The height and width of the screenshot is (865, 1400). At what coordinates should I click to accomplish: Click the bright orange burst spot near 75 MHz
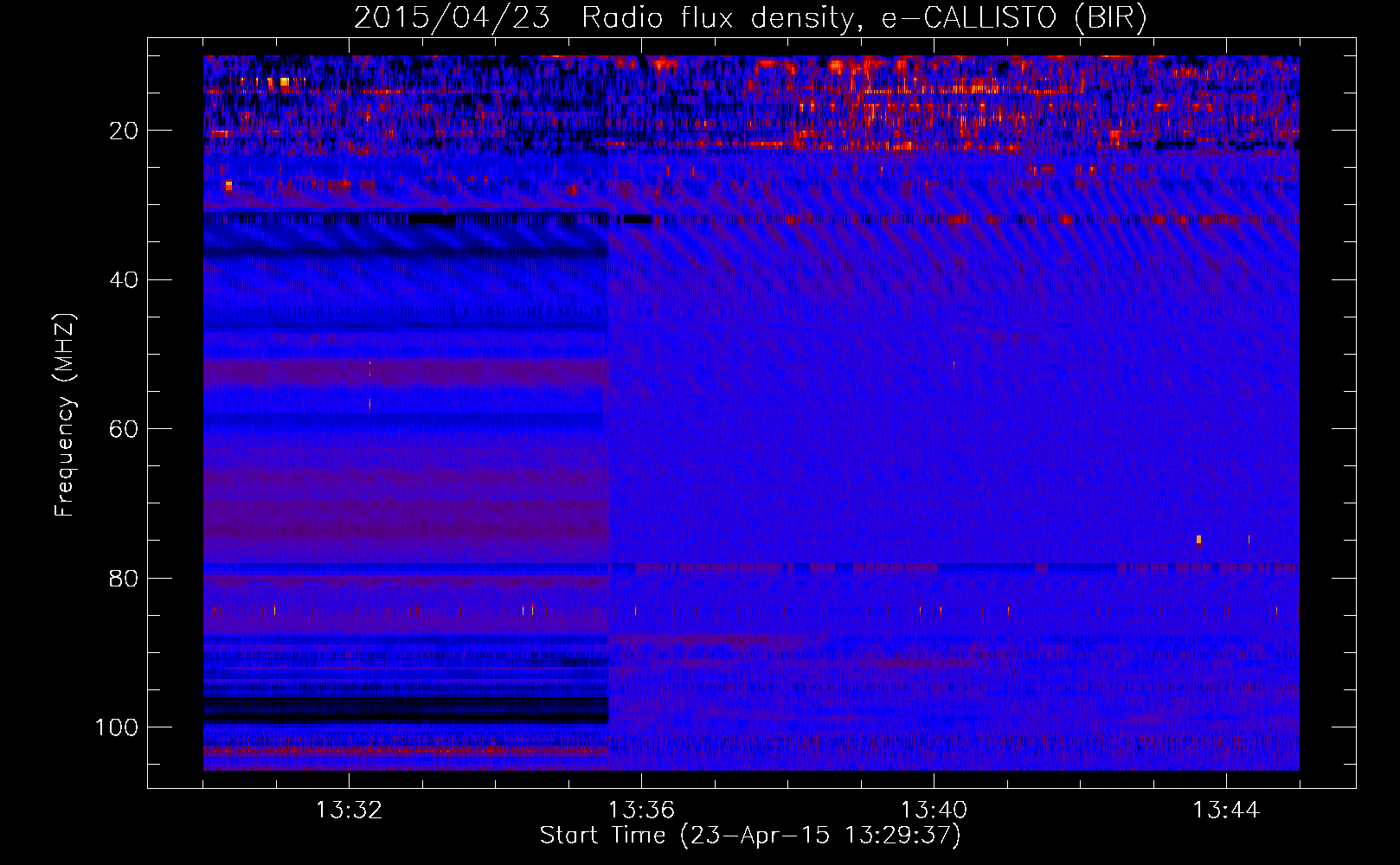click(x=1198, y=540)
